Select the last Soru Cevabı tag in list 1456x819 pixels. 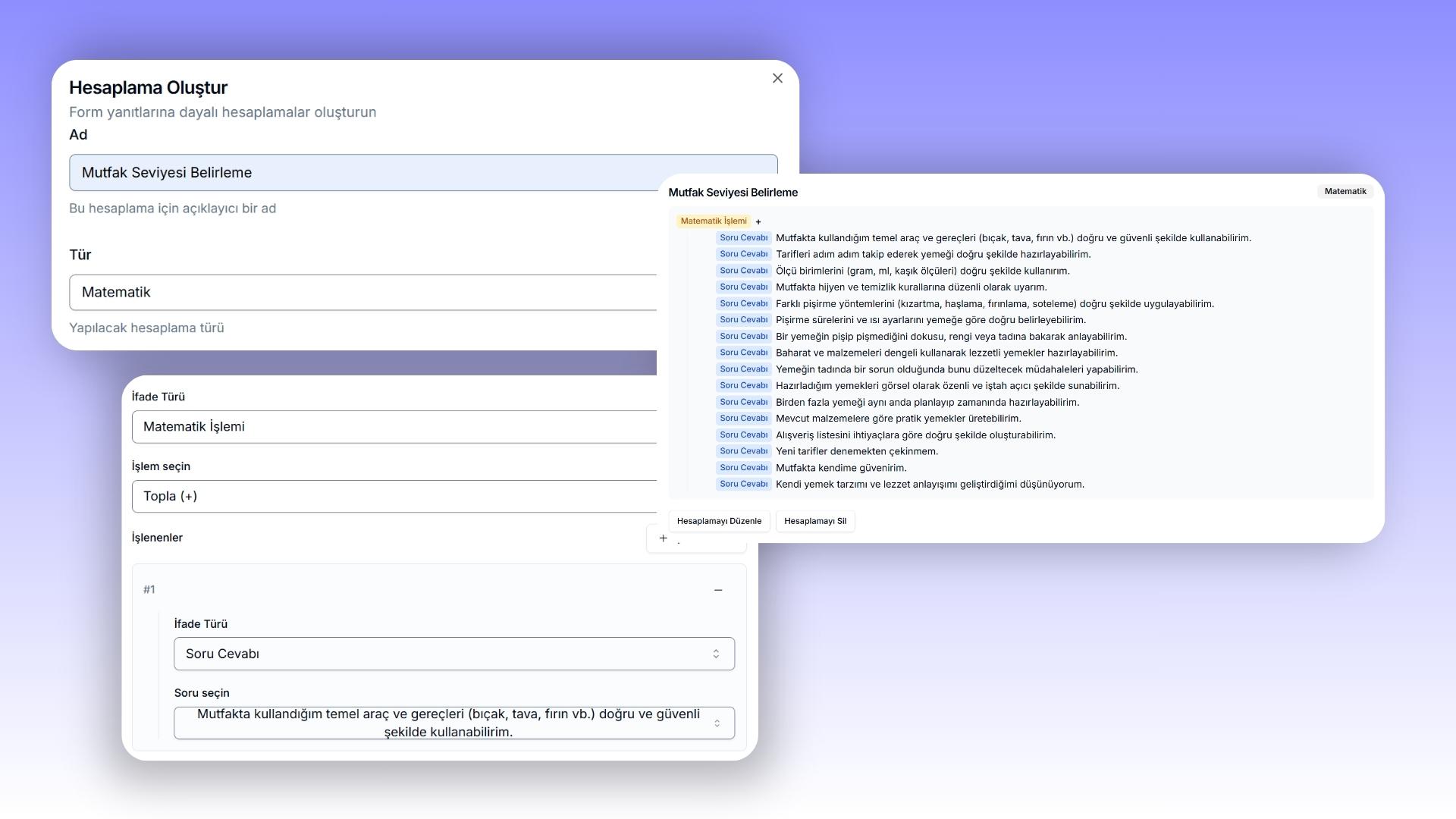[x=743, y=484]
